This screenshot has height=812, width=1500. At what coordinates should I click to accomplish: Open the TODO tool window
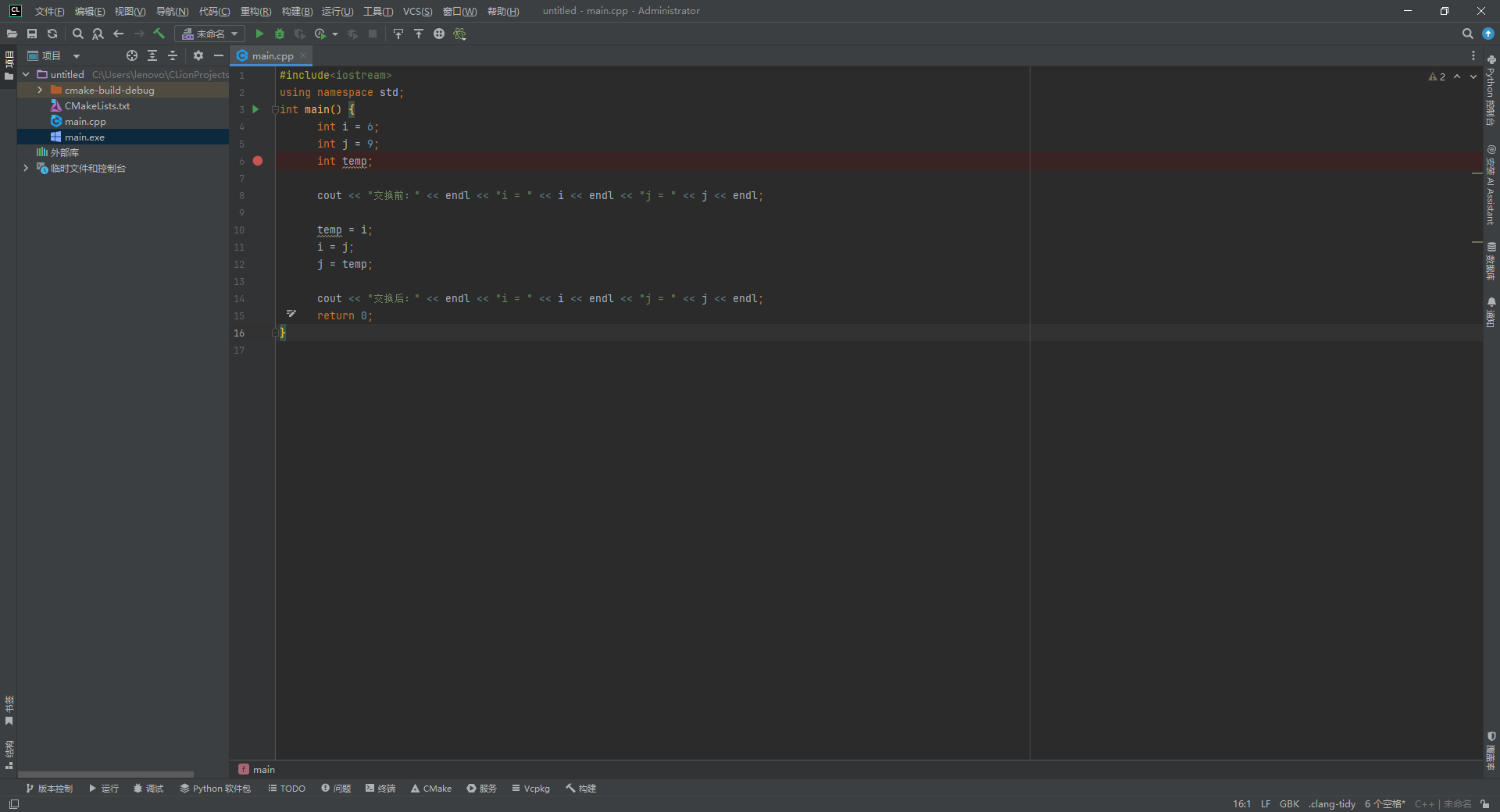[287, 789]
